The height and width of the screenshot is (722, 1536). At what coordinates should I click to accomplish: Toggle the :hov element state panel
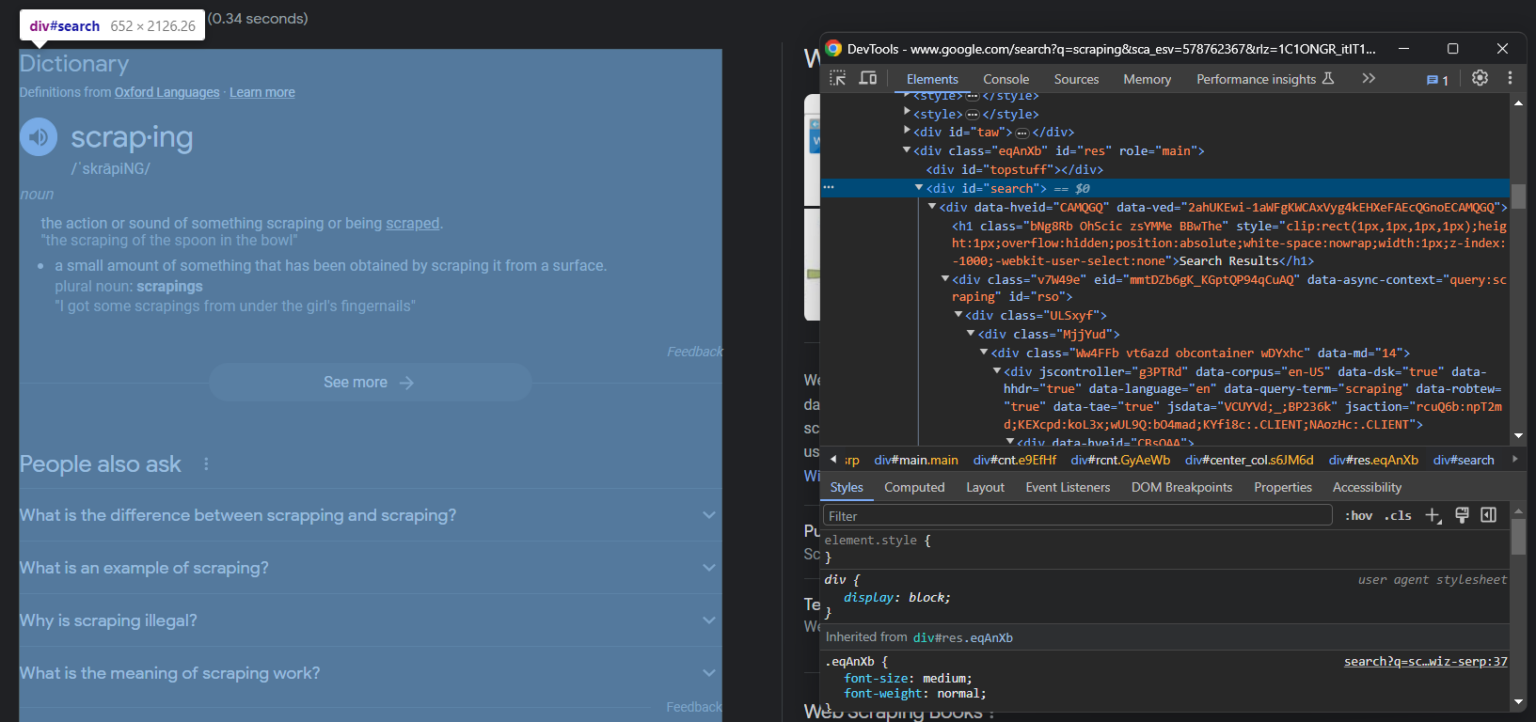1358,516
